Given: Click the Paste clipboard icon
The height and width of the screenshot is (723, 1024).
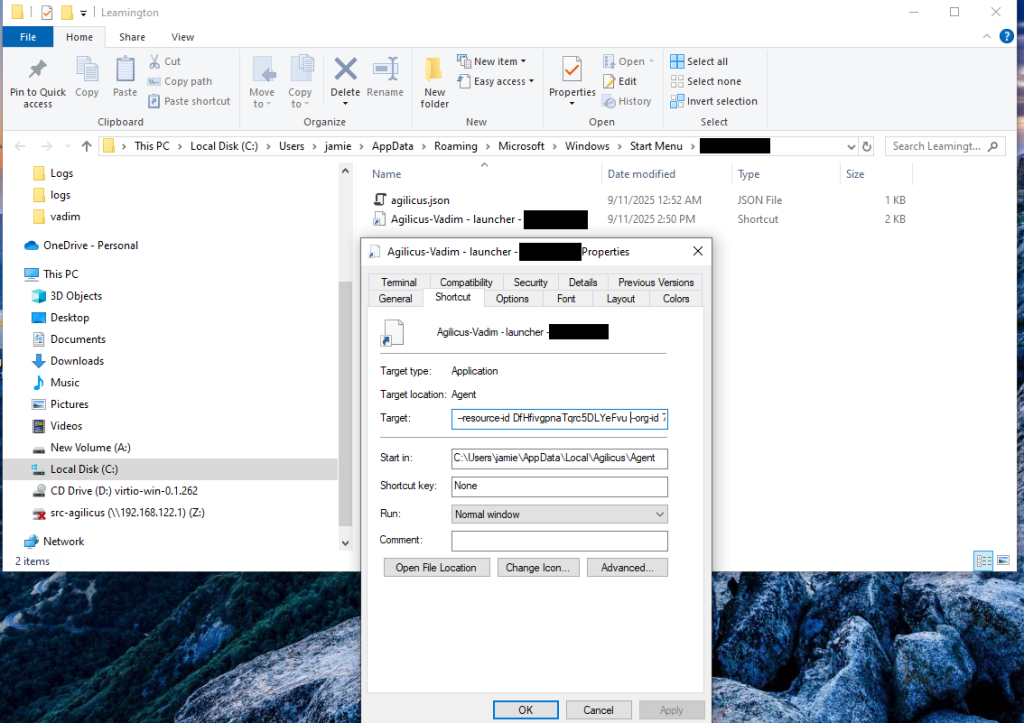Looking at the screenshot, I should pyautogui.click(x=125, y=70).
